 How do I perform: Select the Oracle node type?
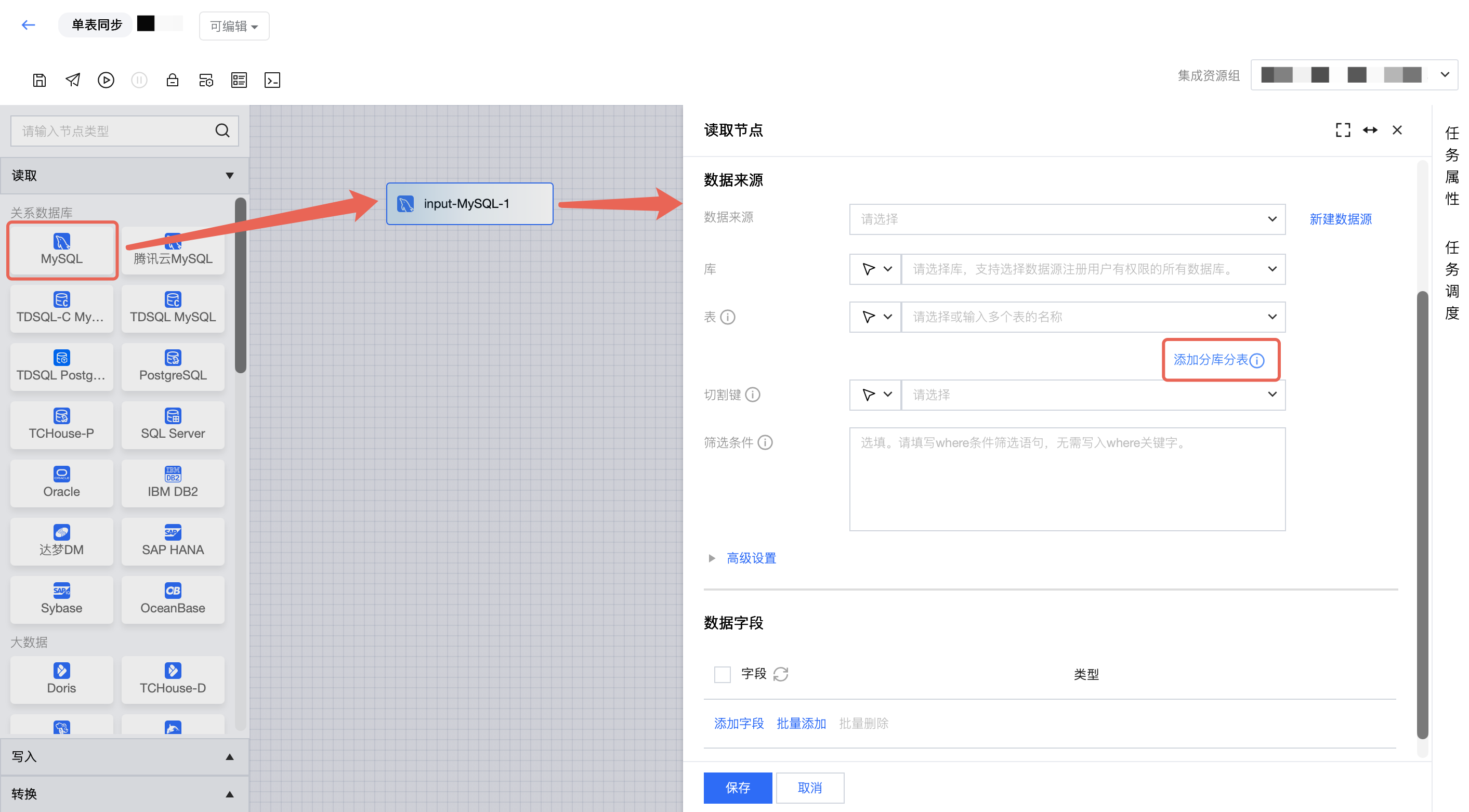click(x=61, y=482)
